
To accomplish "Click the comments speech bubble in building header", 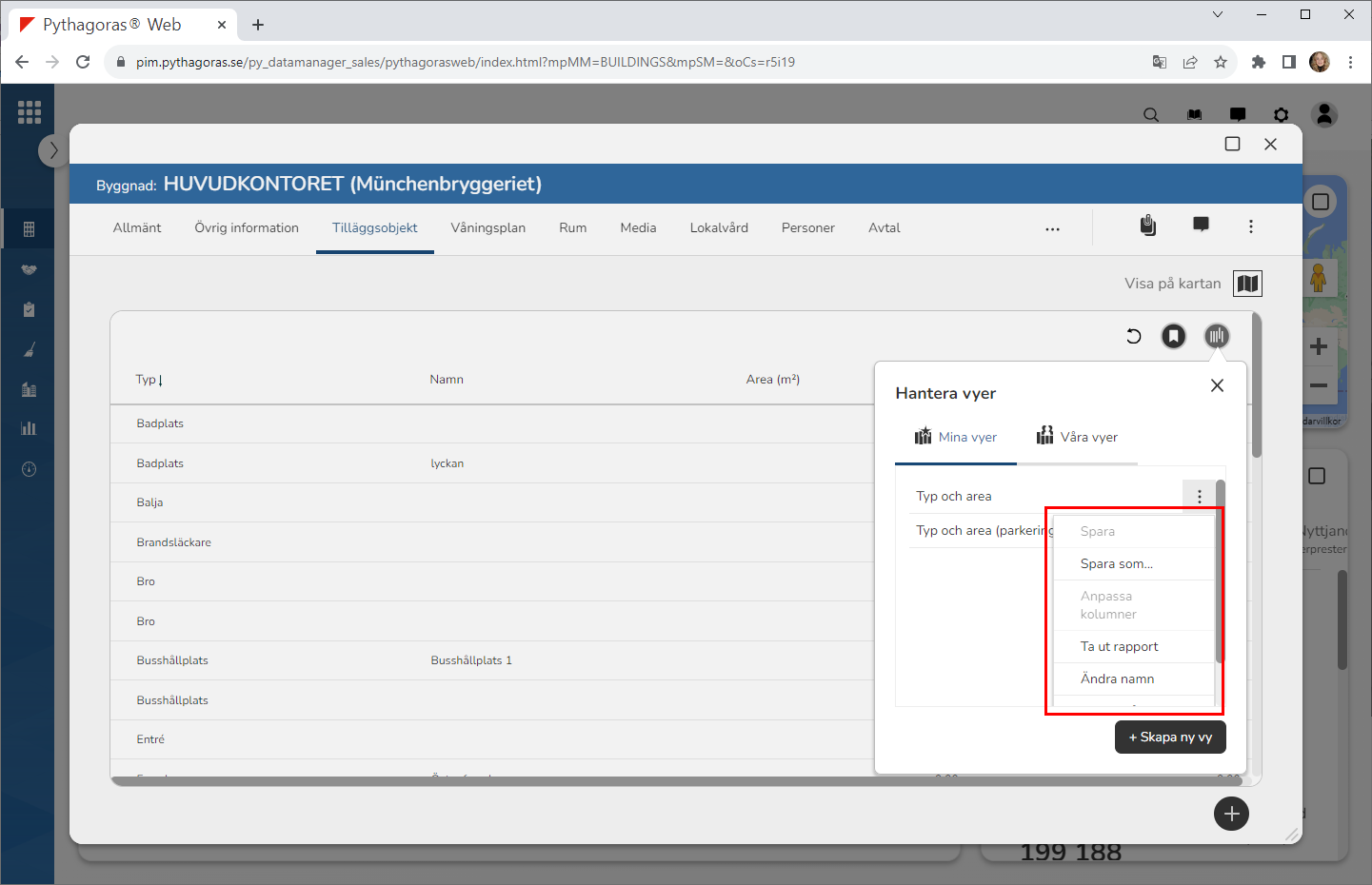I will point(1201,225).
